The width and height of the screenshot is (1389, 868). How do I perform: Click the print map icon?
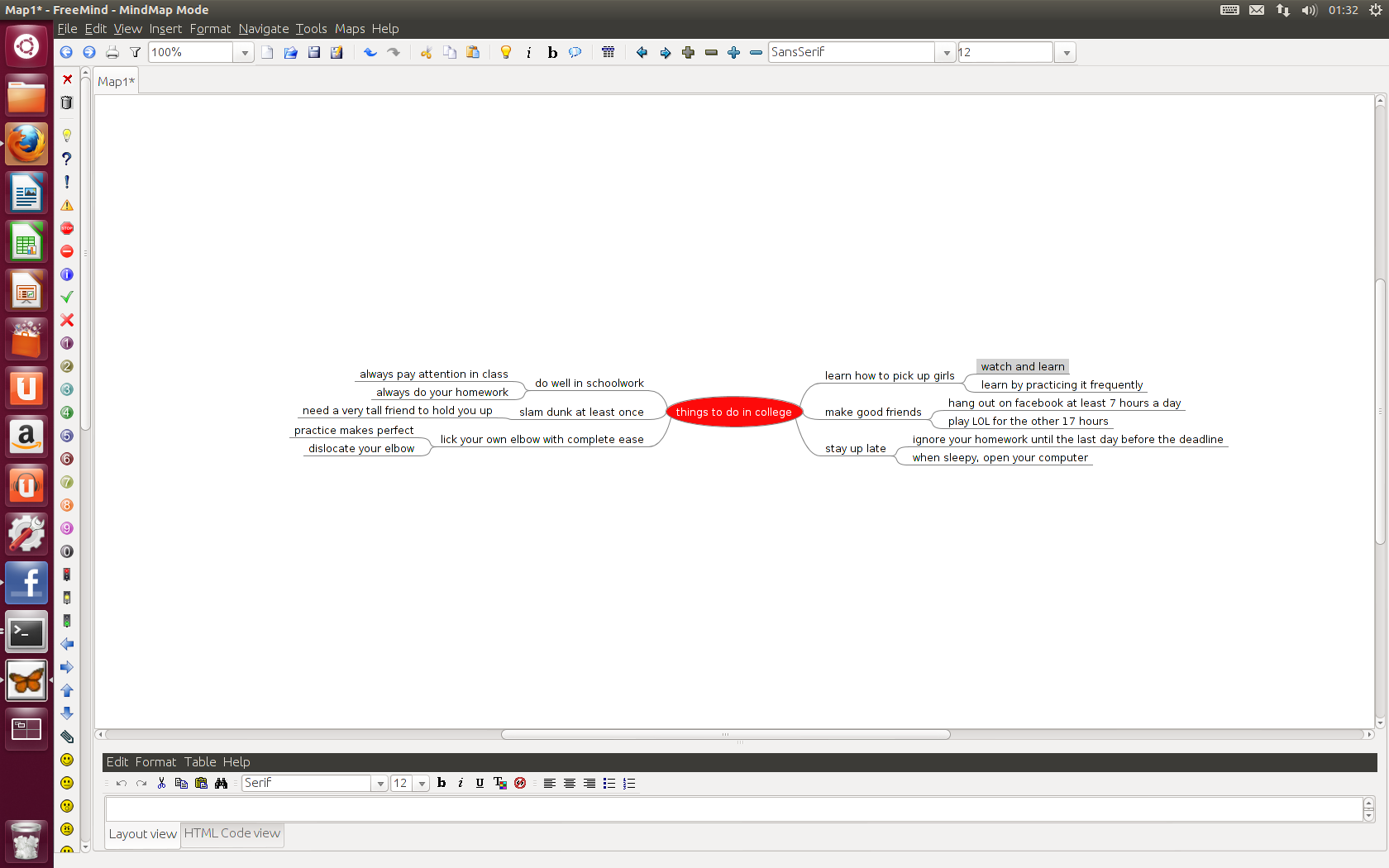tap(112, 52)
